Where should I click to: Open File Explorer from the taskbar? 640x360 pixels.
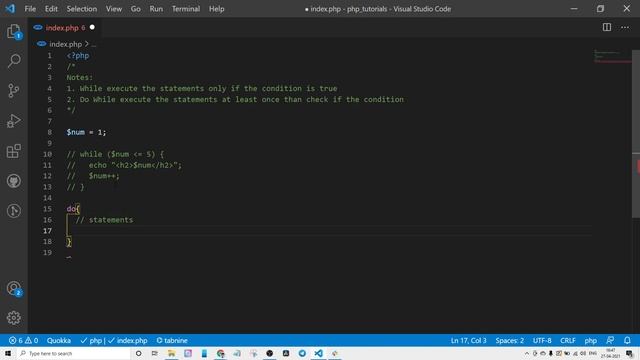click(x=171, y=353)
